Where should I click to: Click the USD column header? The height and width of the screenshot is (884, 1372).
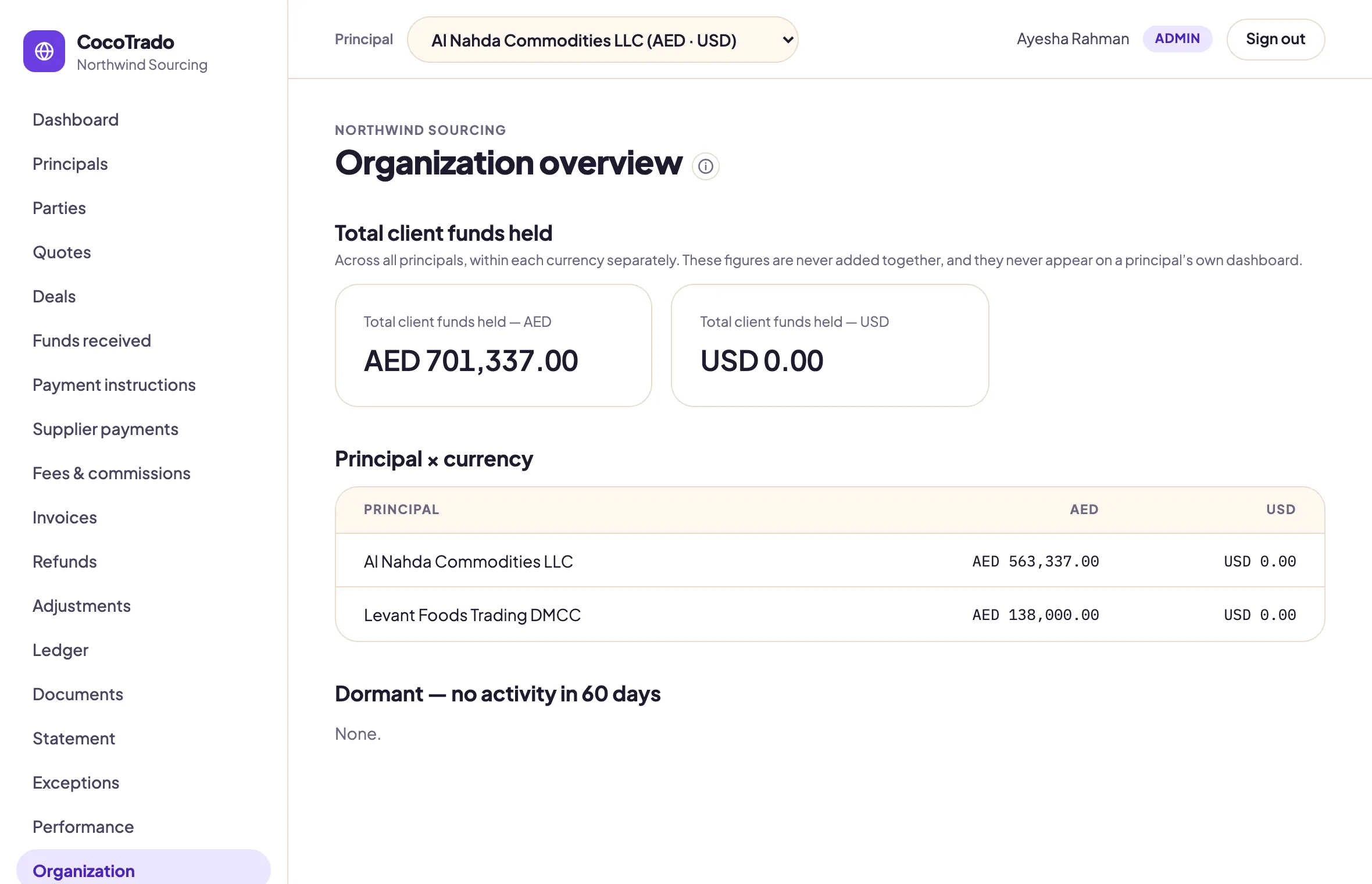click(1281, 509)
